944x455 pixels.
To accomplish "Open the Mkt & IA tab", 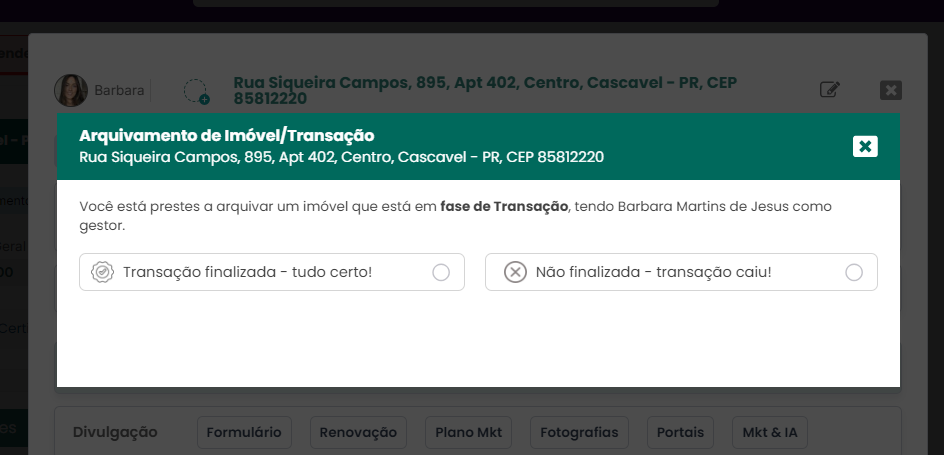I will [x=770, y=432].
